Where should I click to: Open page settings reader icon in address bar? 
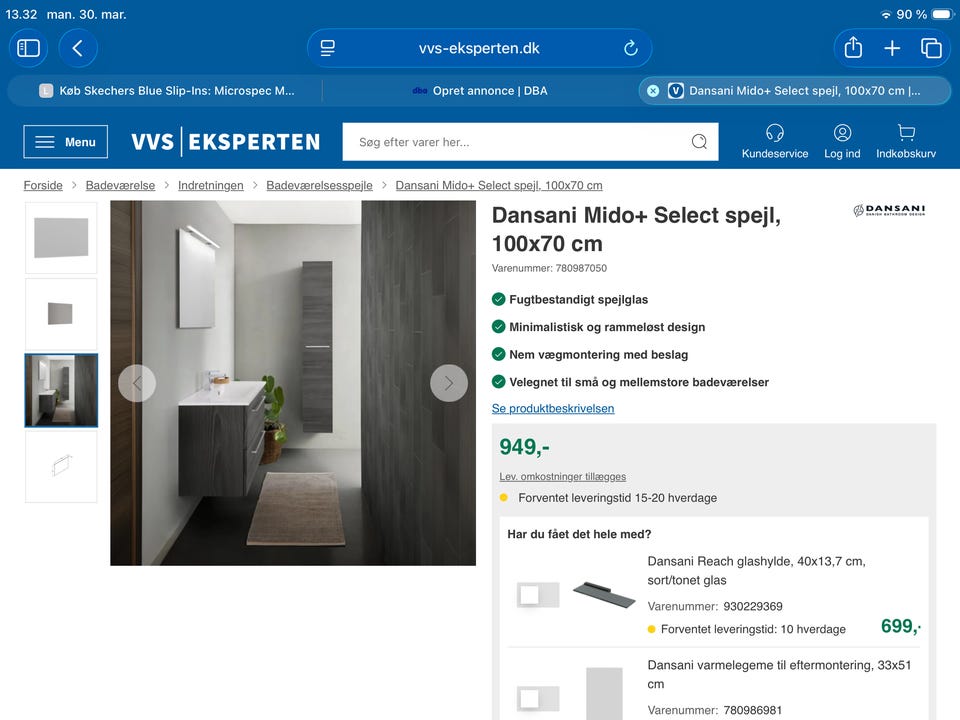coord(328,48)
